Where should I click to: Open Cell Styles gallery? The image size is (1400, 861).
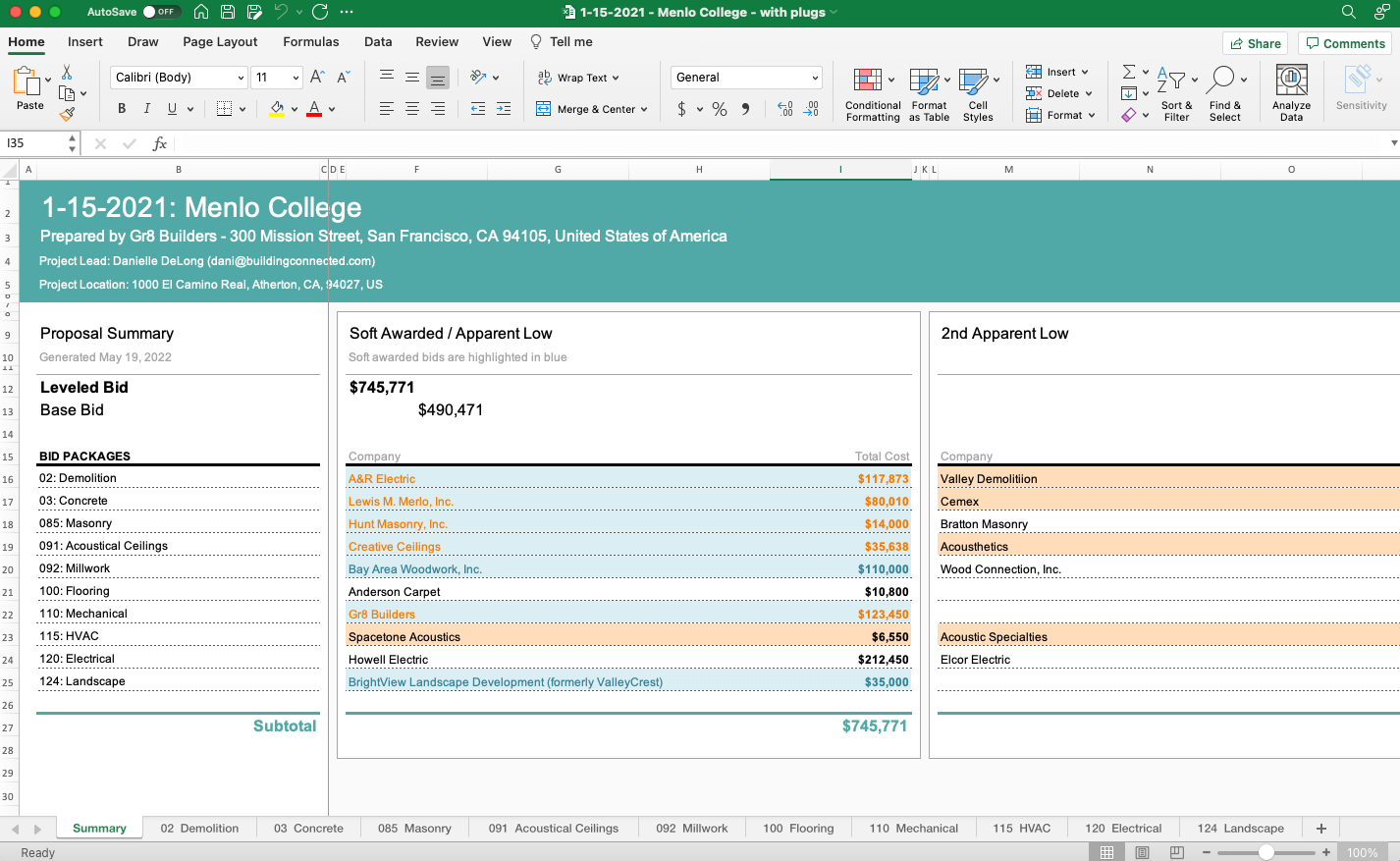[x=978, y=94]
